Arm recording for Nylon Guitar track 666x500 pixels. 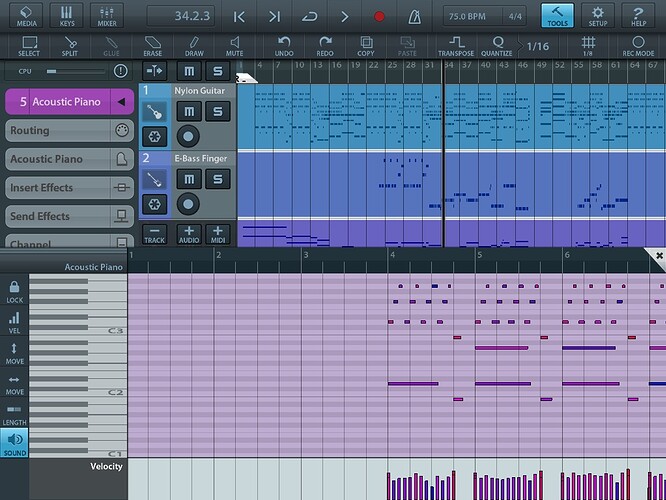[188, 136]
